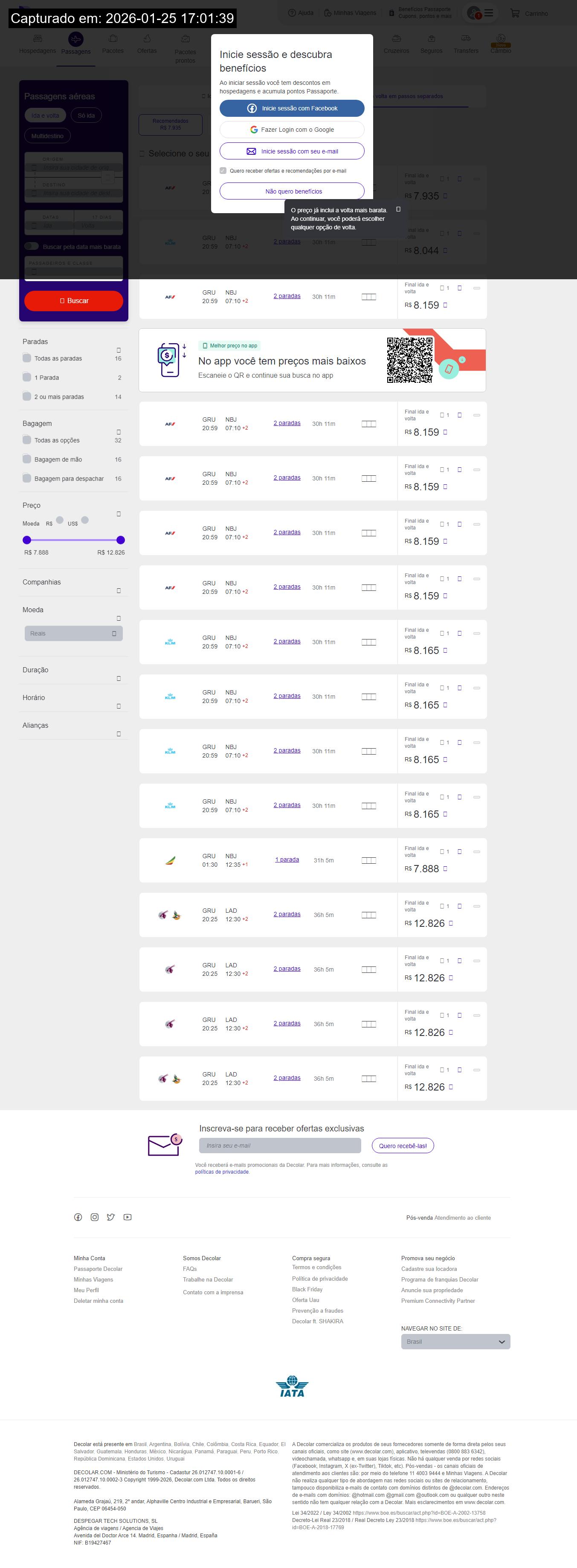Open the Instagram footer icon
Screen dimensions: 577x1568
(x=94, y=1218)
